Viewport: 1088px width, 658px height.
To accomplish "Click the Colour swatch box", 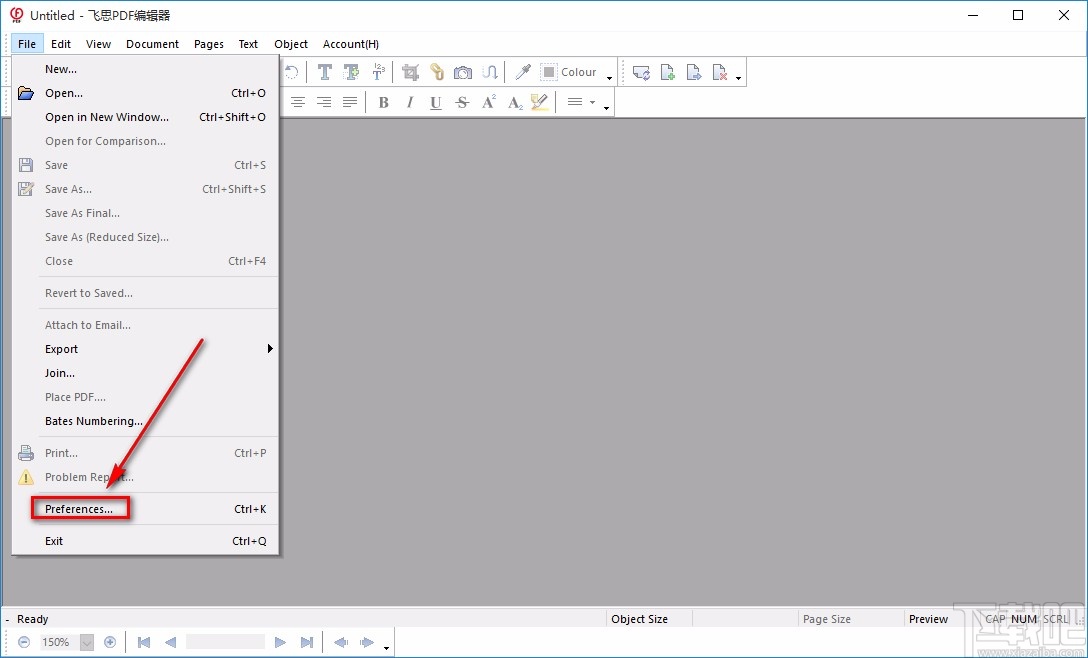I will click(x=549, y=72).
